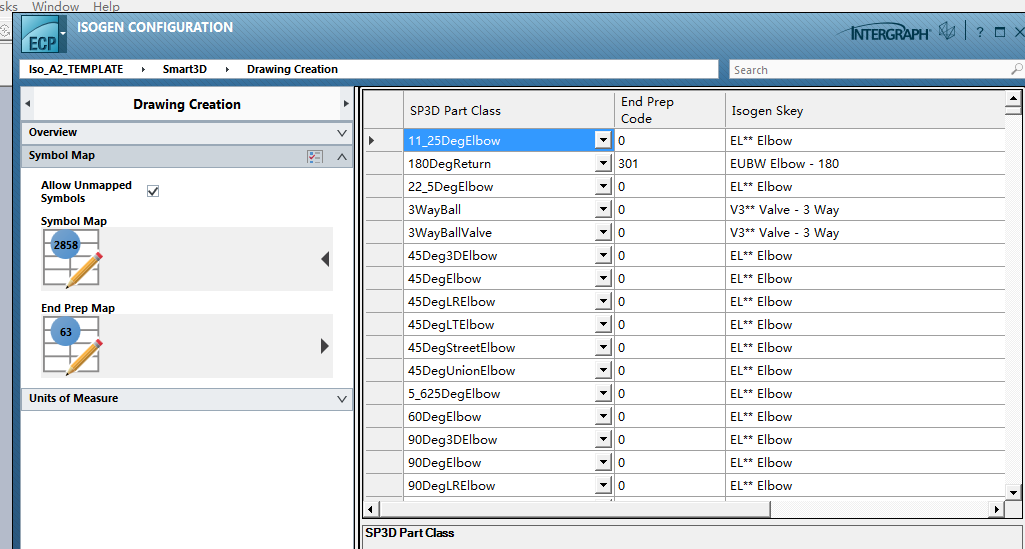Select End Prep Code cell of 45DegLTElbow
The height and width of the screenshot is (549, 1025).
tap(669, 325)
